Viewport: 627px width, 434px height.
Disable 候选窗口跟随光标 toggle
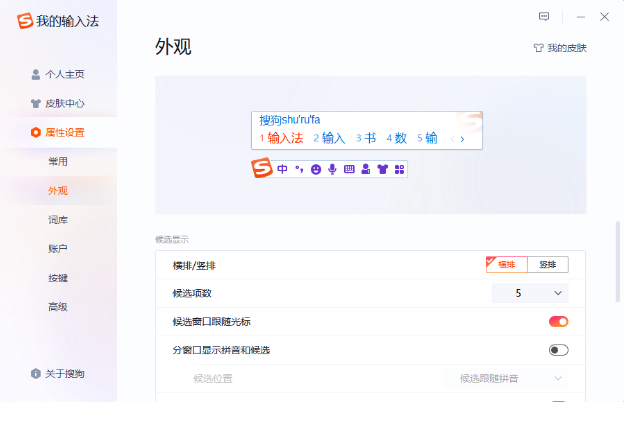pyautogui.click(x=559, y=322)
